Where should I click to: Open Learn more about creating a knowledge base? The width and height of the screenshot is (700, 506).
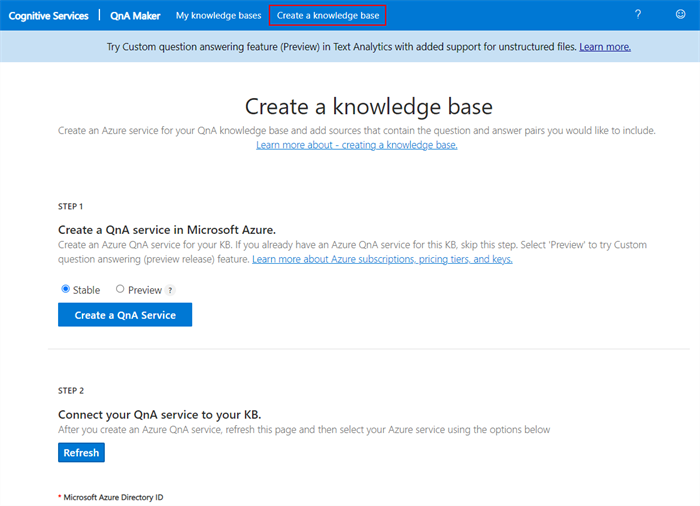357,145
